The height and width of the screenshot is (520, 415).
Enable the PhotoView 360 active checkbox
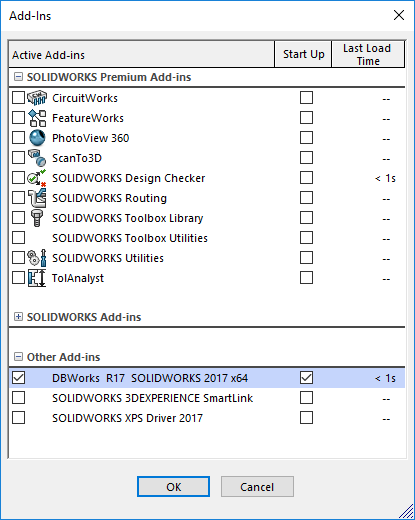(18, 138)
